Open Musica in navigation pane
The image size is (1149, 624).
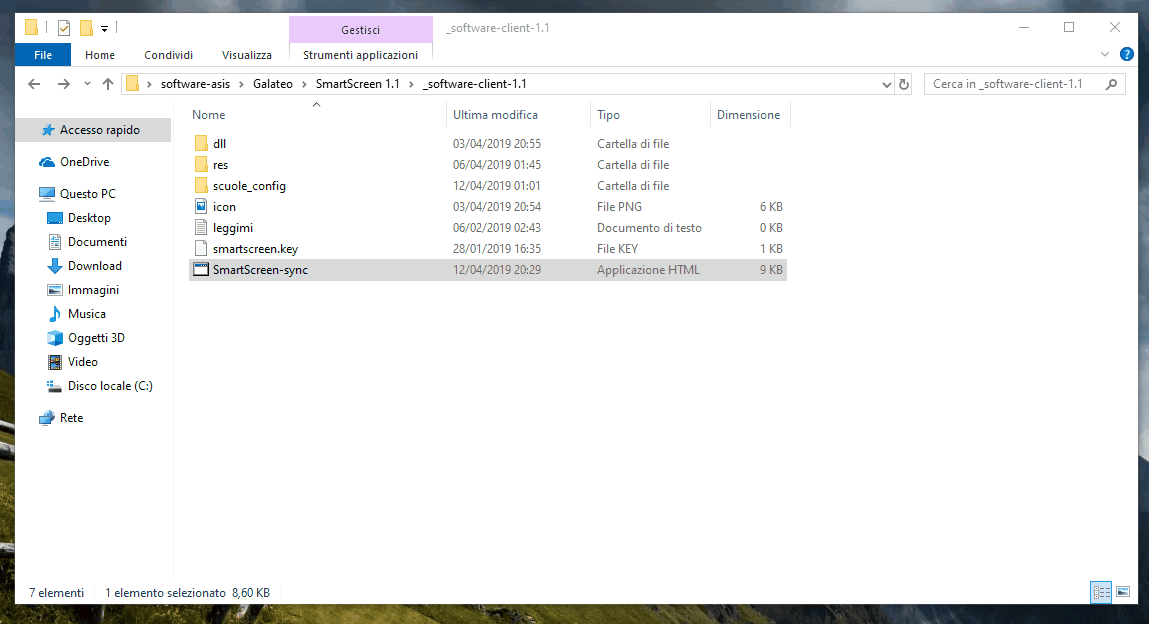pyautogui.click(x=86, y=314)
